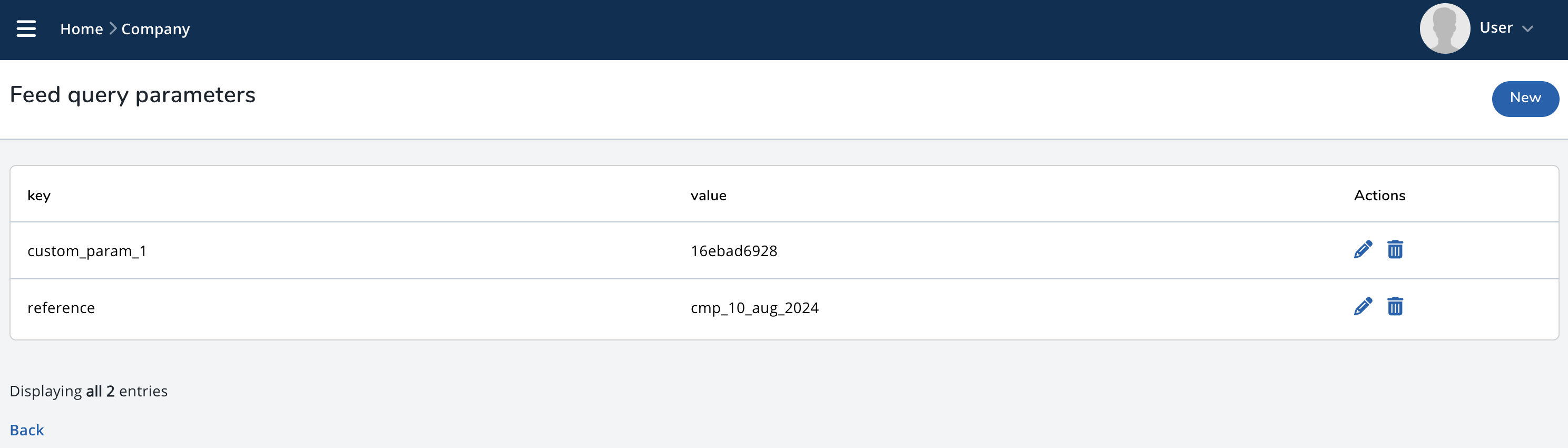
Task: Click the key column header
Action: pos(39,196)
